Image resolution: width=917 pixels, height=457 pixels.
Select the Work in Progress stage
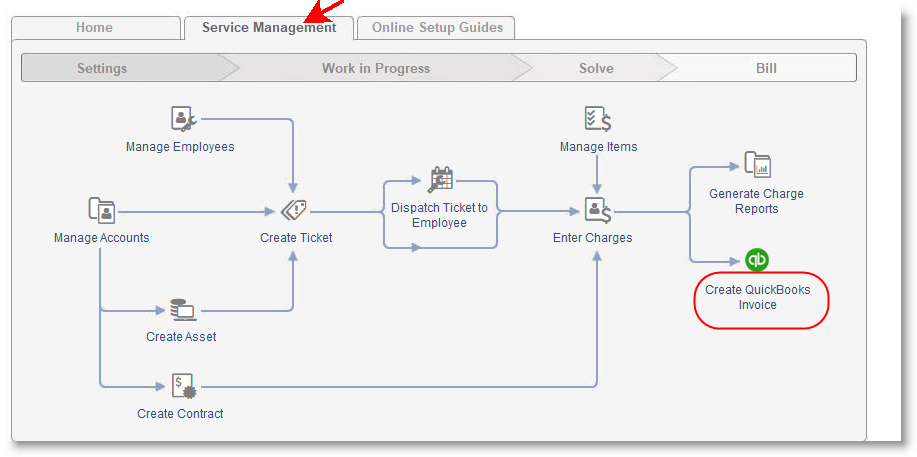pyautogui.click(x=375, y=68)
